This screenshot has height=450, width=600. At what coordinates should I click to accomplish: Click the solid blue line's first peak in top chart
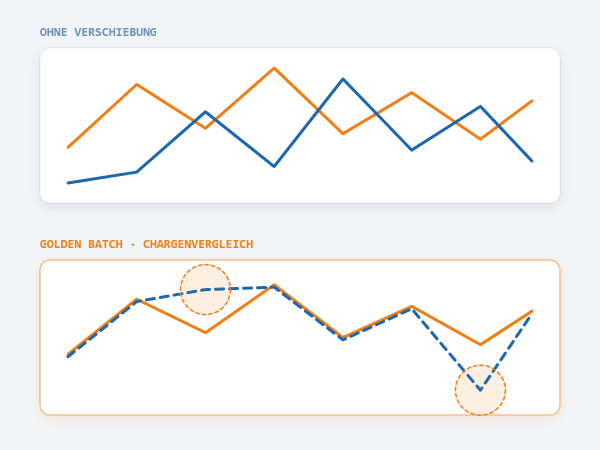[205, 112]
